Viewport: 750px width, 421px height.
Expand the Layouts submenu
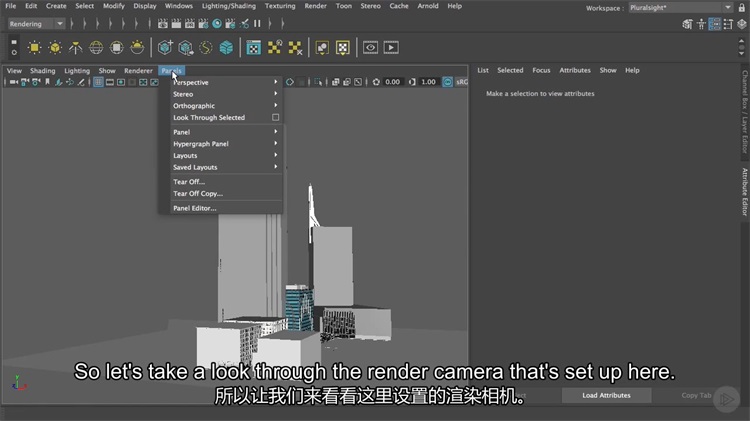(x=225, y=155)
